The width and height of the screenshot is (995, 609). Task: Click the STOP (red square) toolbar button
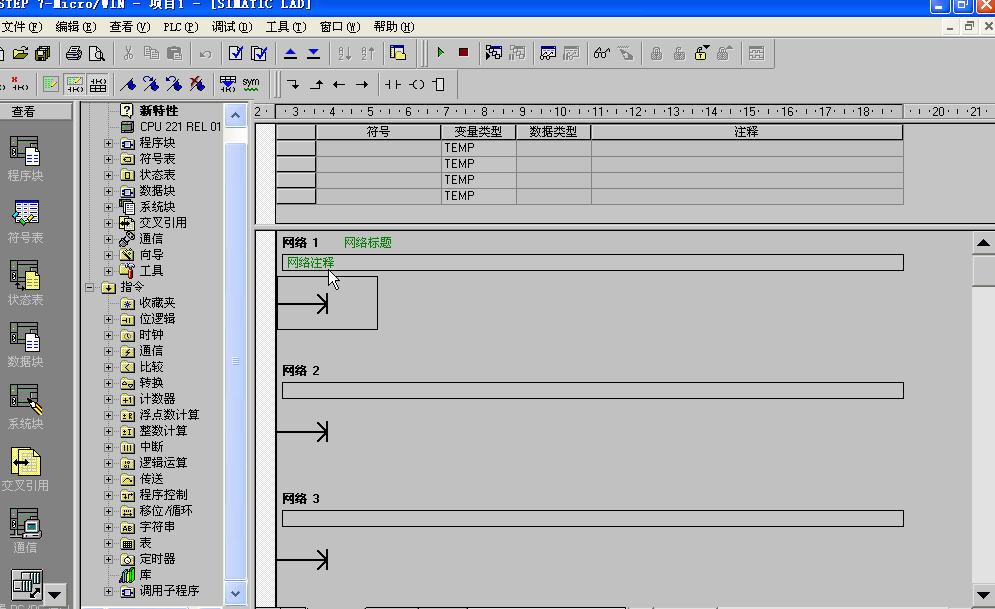(463, 53)
